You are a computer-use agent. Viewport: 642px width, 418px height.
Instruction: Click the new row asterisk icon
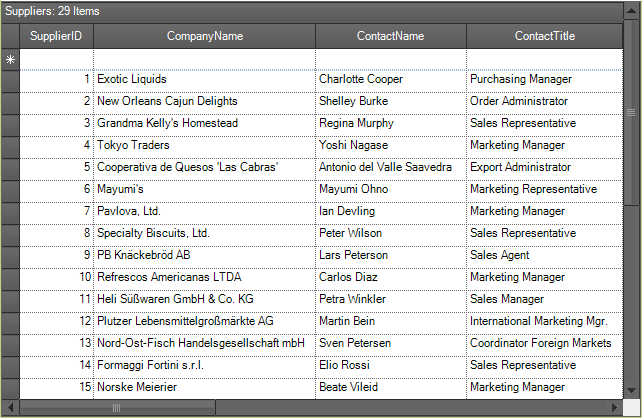click(11, 60)
